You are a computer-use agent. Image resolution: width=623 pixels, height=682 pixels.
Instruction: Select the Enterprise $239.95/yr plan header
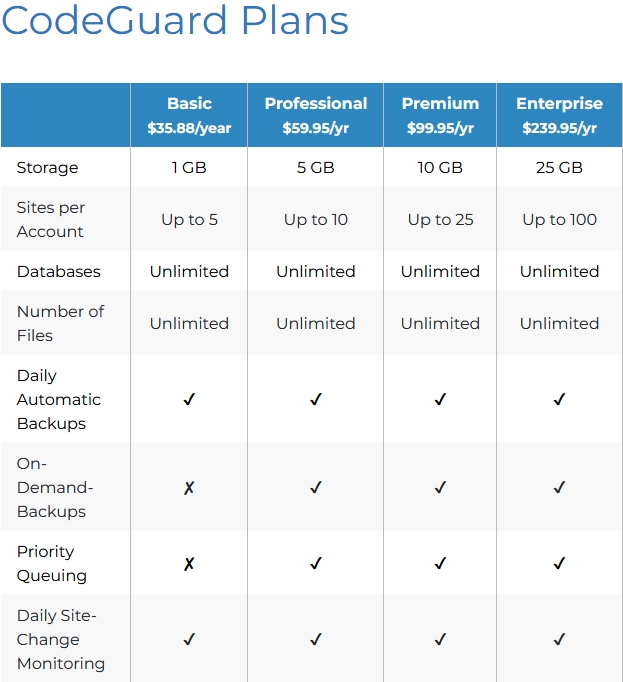click(x=559, y=115)
